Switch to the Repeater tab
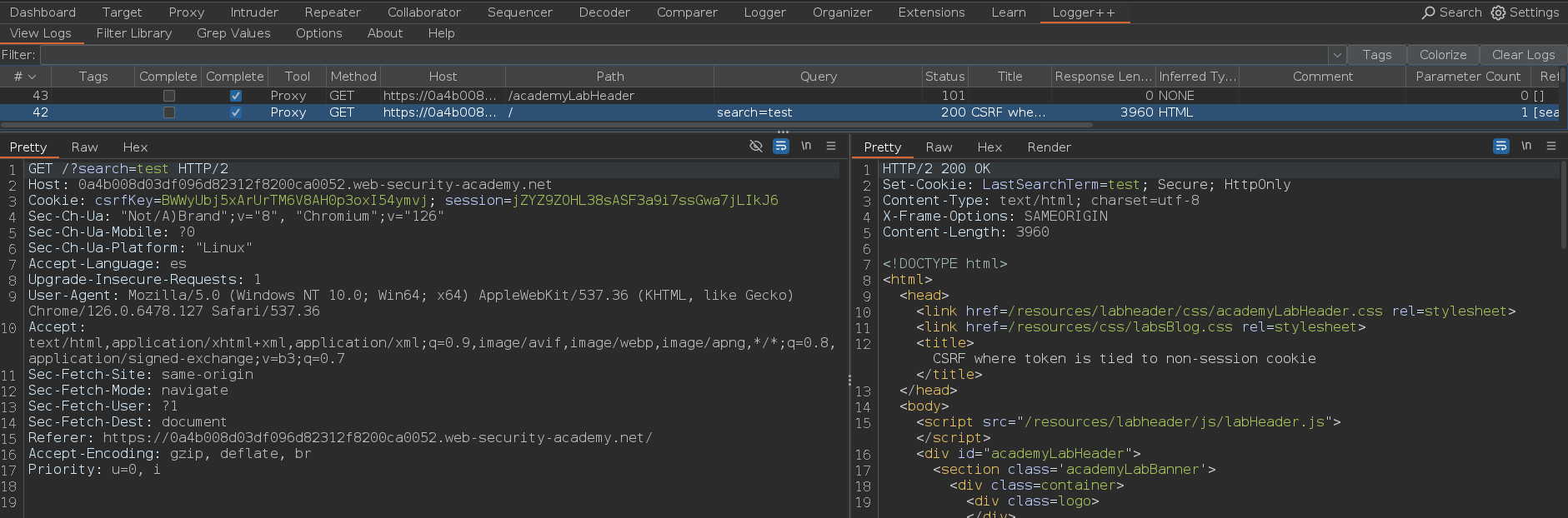The image size is (1568, 518). point(333,12)
